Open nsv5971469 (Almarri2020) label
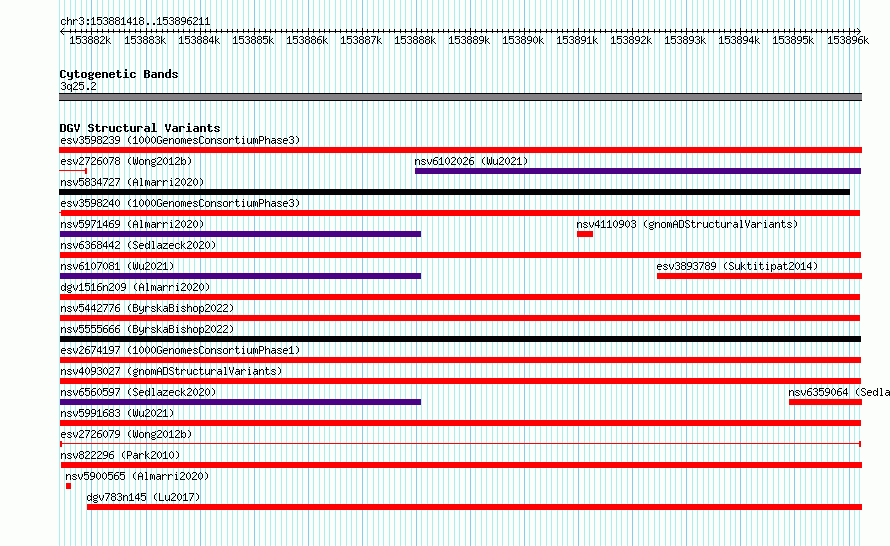Viewport: 890px width, 546px height. (x=132, y=224)
